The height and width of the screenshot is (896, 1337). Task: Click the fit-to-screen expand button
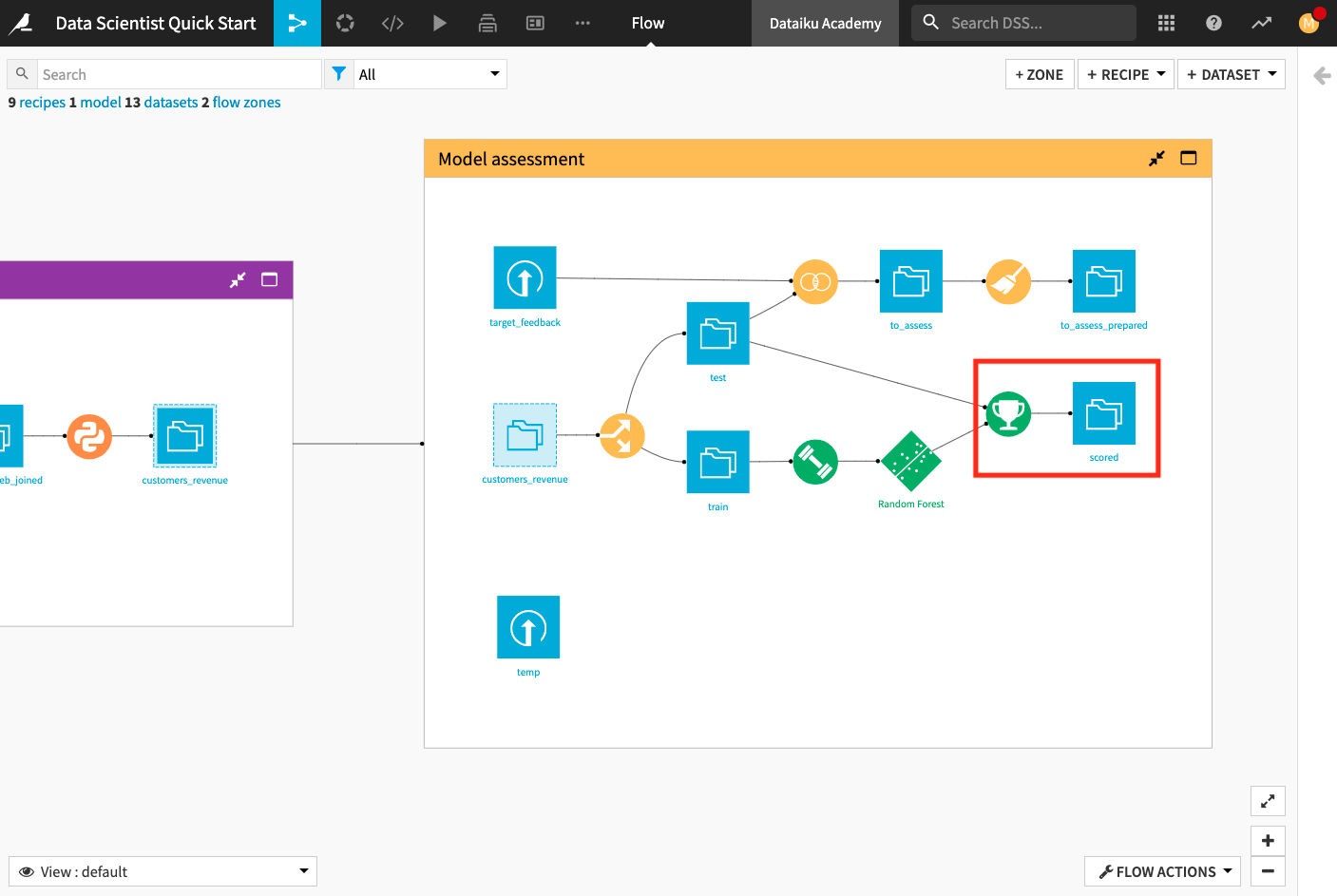tap(1268, 801)
